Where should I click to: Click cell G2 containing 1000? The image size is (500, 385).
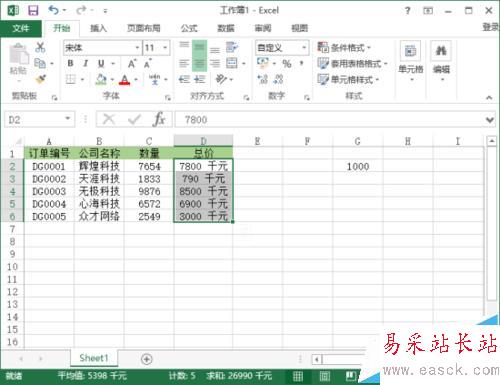(358, 166)
